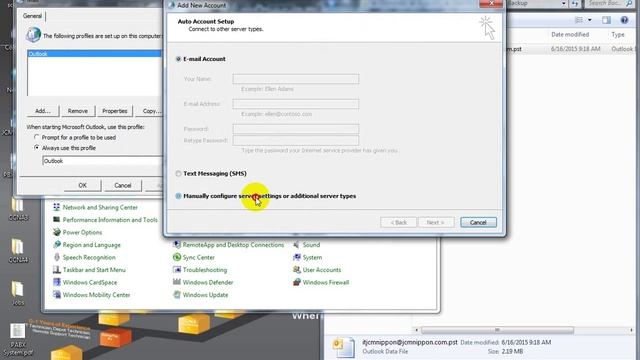This screenshot has height=360, width=640.
Task: Open Network and Sharing Center icon
Action: coord(57,207)
